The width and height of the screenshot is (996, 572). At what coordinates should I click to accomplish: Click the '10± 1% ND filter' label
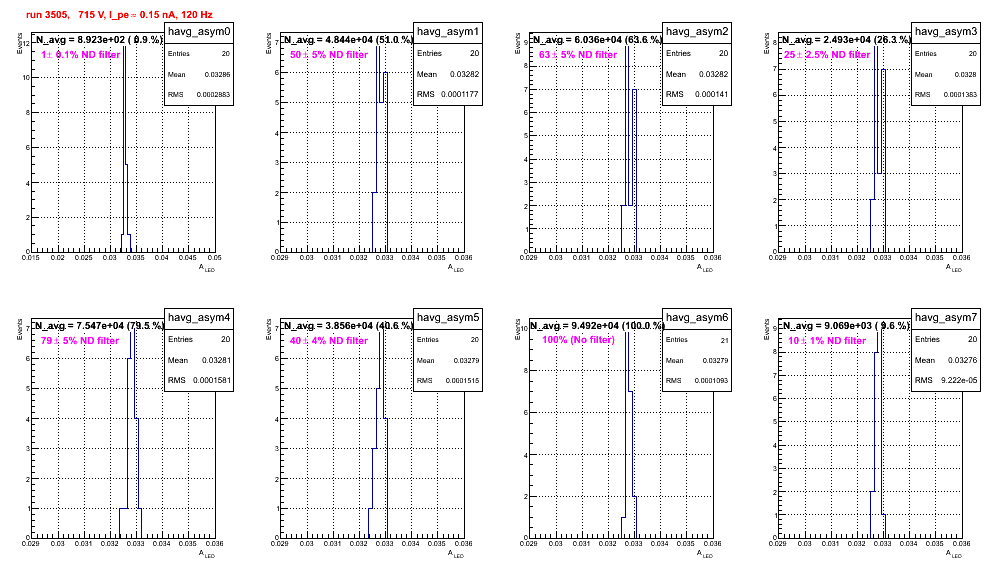827,341
